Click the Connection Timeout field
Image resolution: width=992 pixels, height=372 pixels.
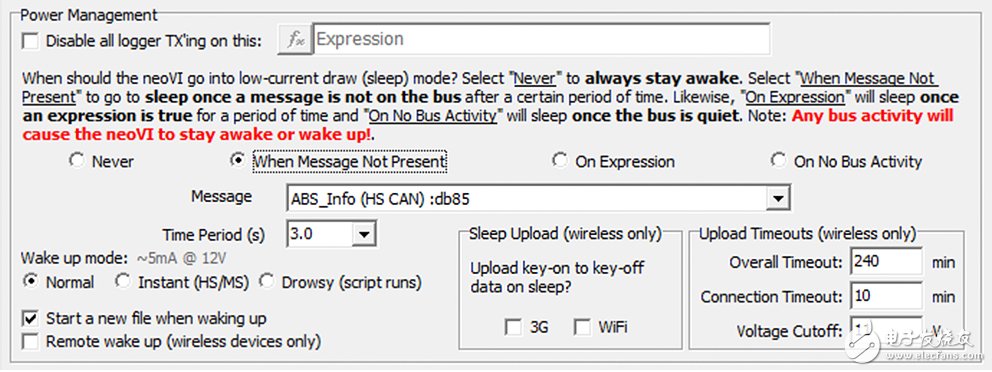tap(886, 296)
